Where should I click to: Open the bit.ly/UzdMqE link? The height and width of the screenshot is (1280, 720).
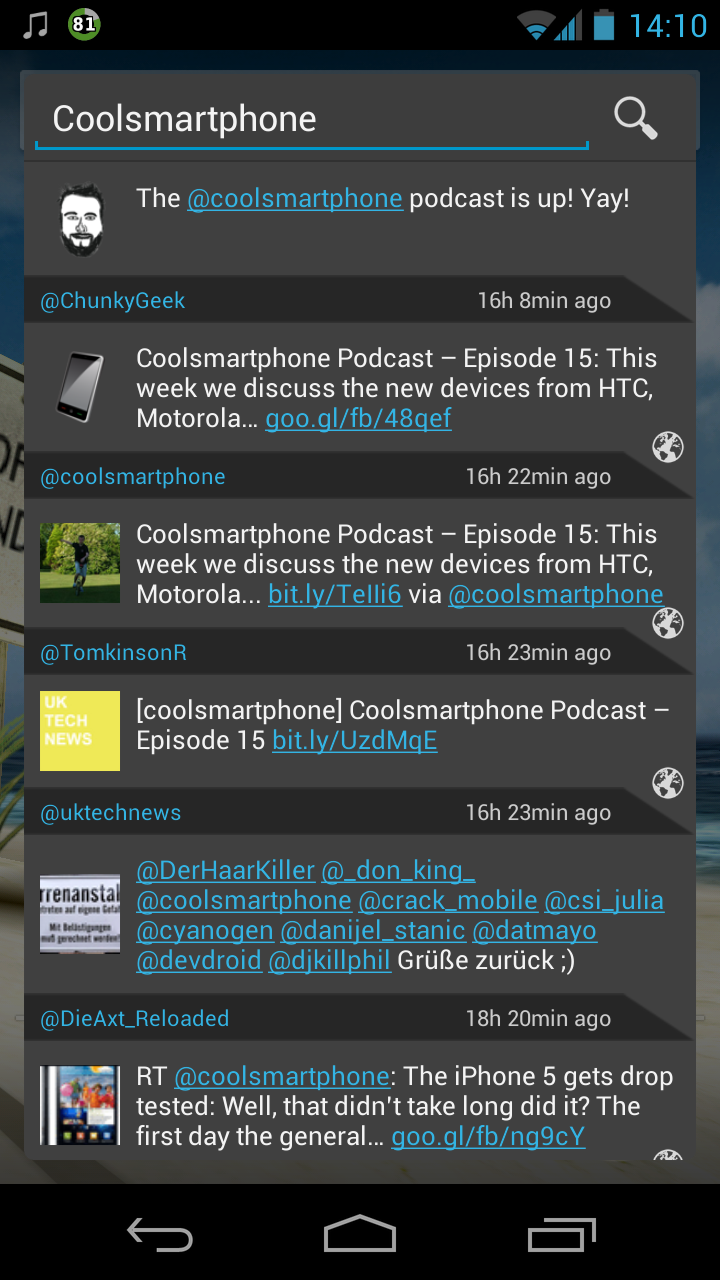[x=355, y=740]
